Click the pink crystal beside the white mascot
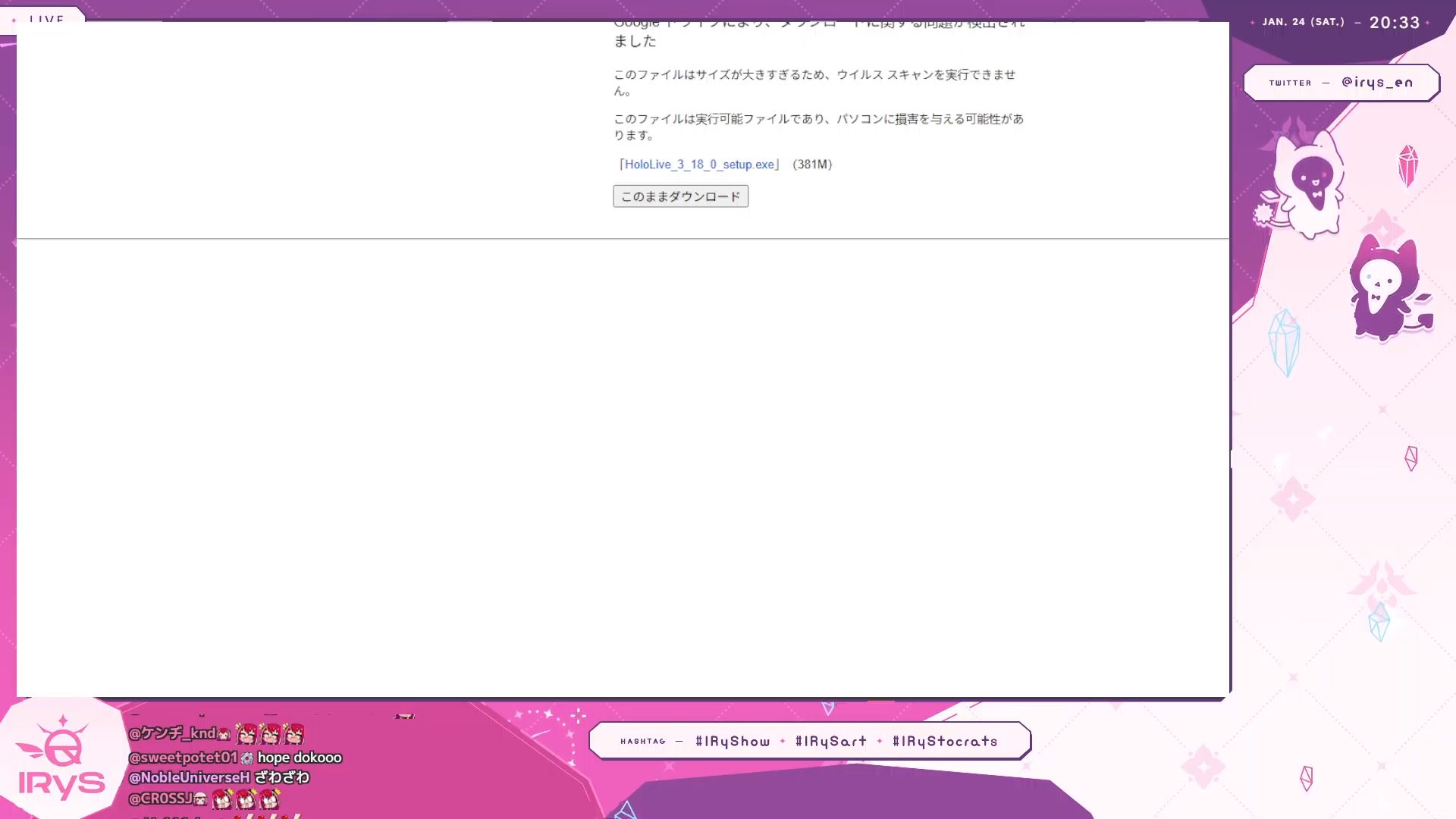This screenshot has width=1456, height=819. tap(1407, 165)
